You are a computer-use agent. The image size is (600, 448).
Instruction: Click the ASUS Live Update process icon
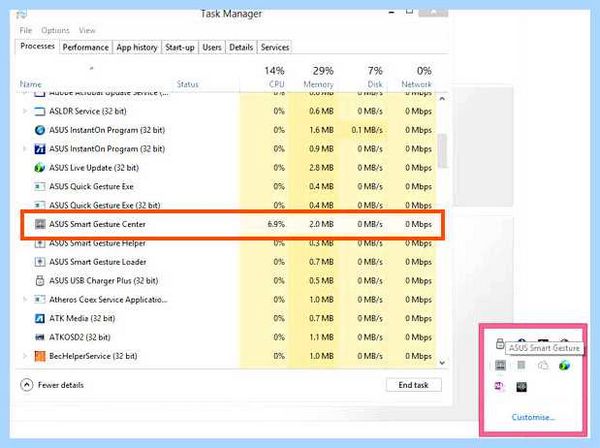[40, 168]
